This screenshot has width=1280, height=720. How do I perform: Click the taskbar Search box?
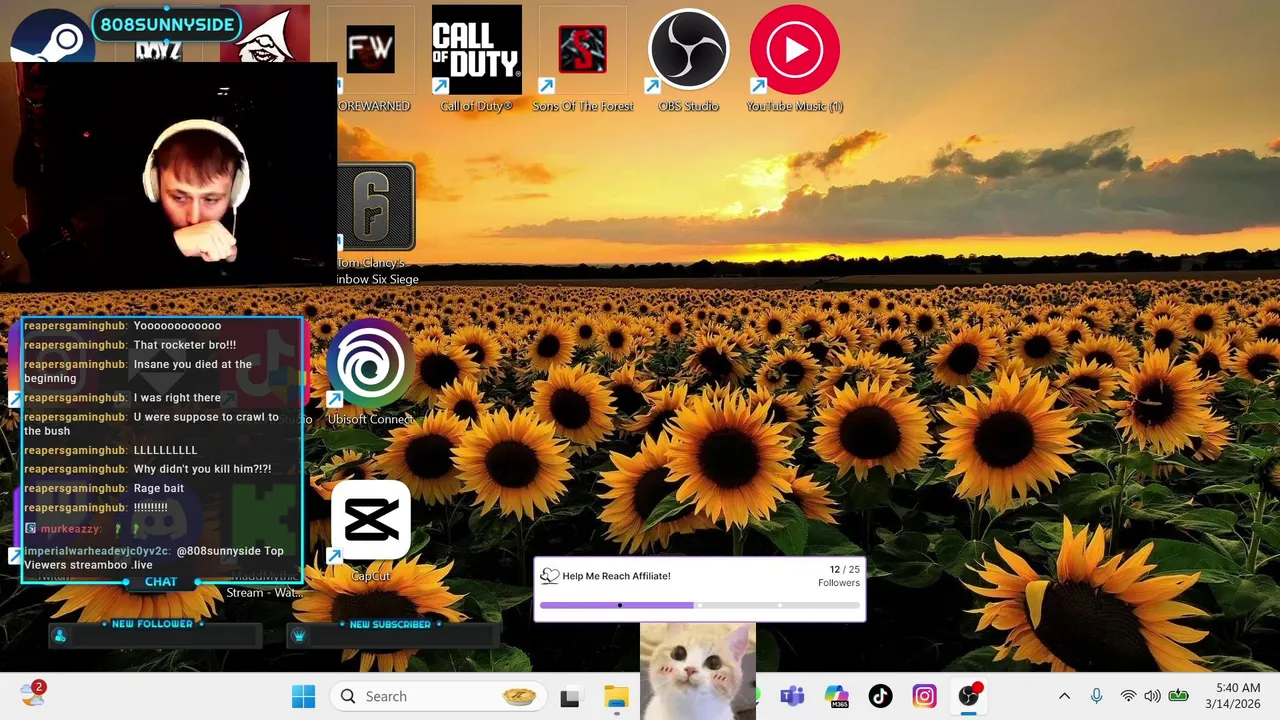pyautogui.click(x=439, y=696)
